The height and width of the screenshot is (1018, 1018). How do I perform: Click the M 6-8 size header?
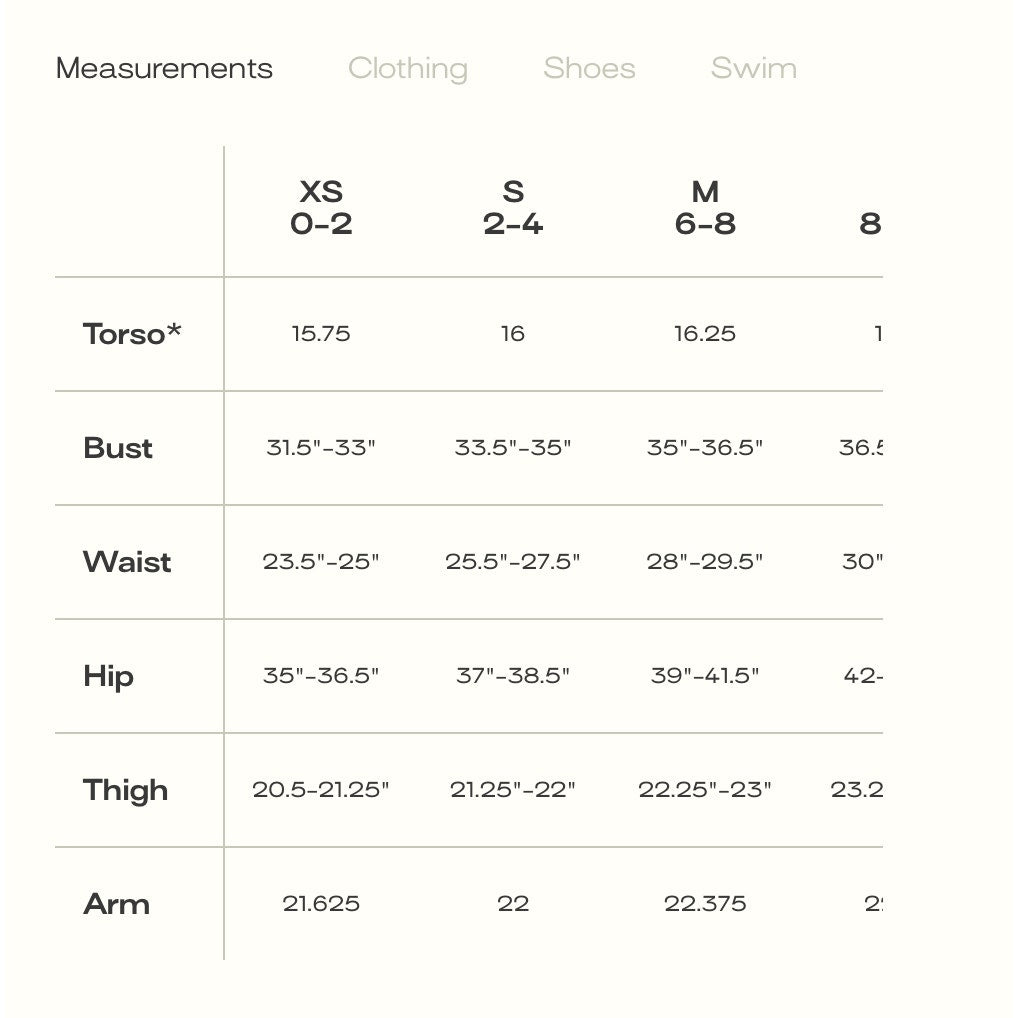click(x=705, y=208)
